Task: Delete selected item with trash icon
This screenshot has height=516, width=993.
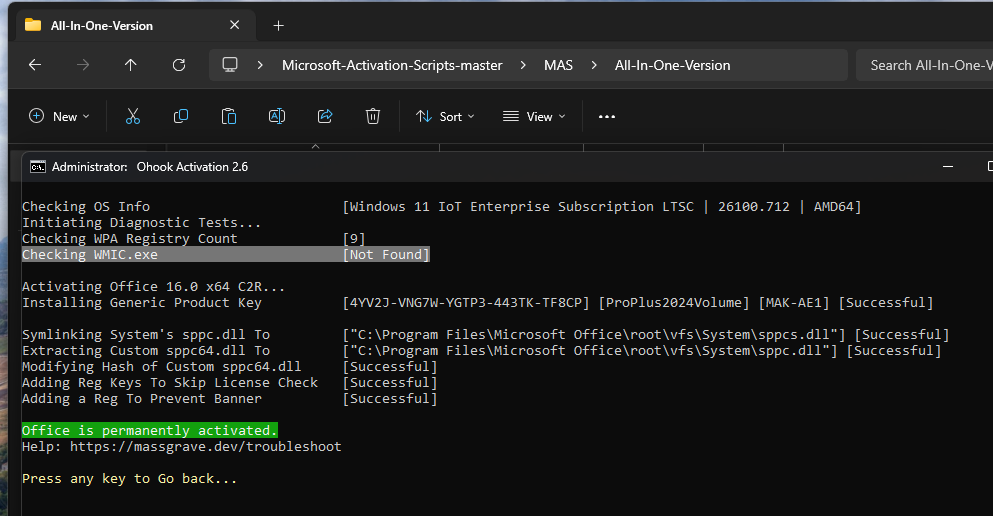Action: (x=373, y=116)
